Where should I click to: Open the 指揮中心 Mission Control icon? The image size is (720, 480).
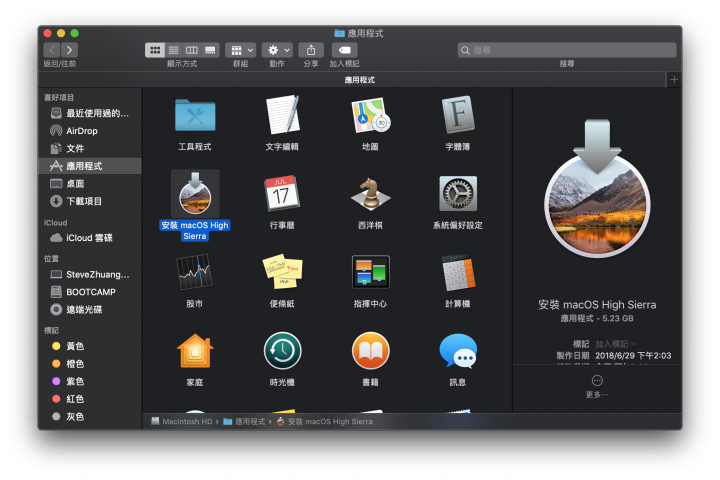coord(371,272)
